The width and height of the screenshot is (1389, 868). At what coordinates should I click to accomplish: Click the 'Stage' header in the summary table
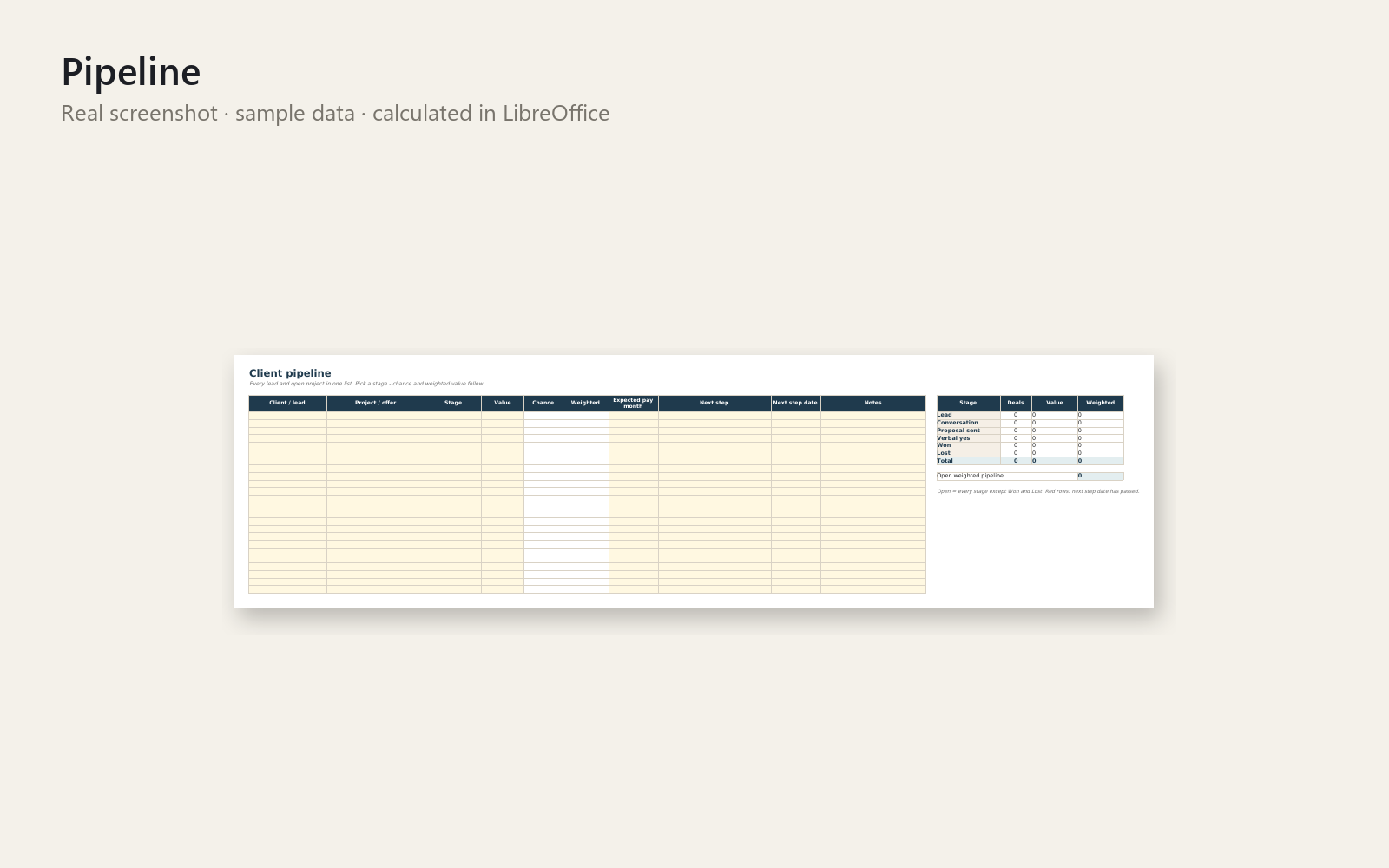[969, 403]
